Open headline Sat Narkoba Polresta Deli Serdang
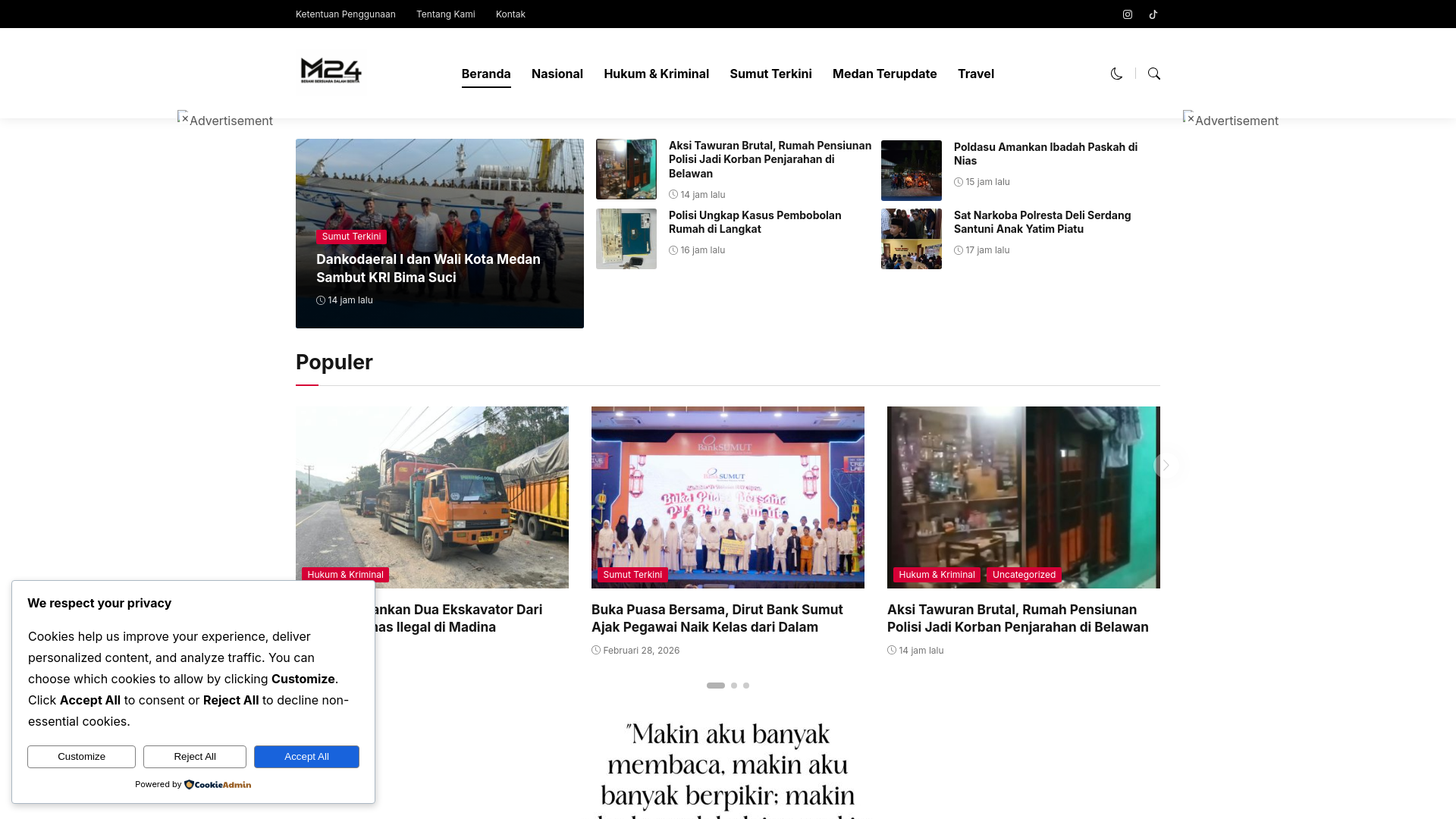 1043,222
